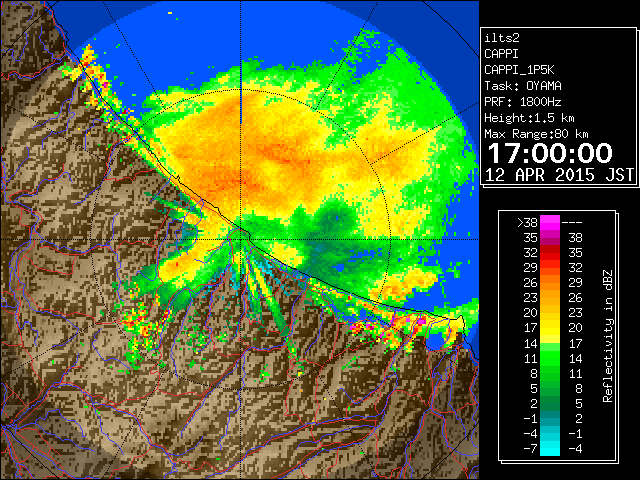Click the "Task: OYAMA" text line
This screenshot has width=640, height=480.
point(523,86)
